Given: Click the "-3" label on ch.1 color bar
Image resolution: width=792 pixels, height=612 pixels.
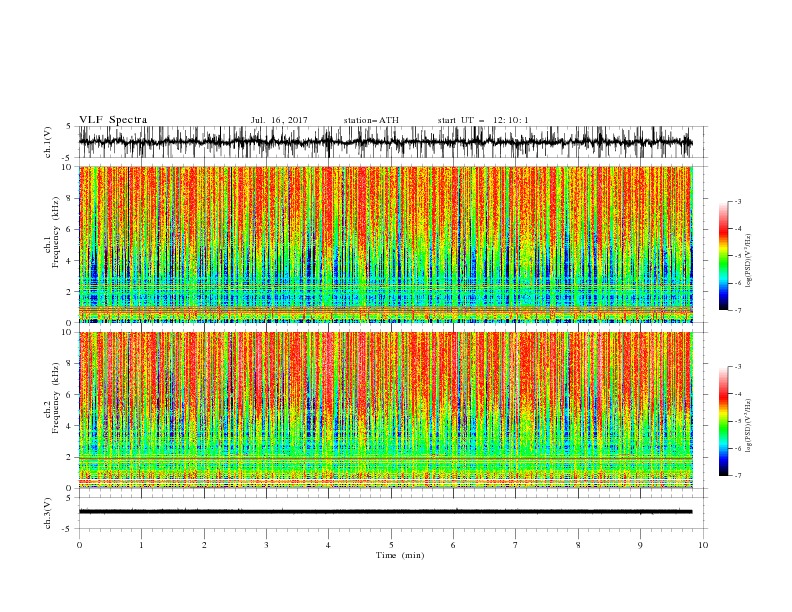Looking at the screenshot, I should [738, 201].
